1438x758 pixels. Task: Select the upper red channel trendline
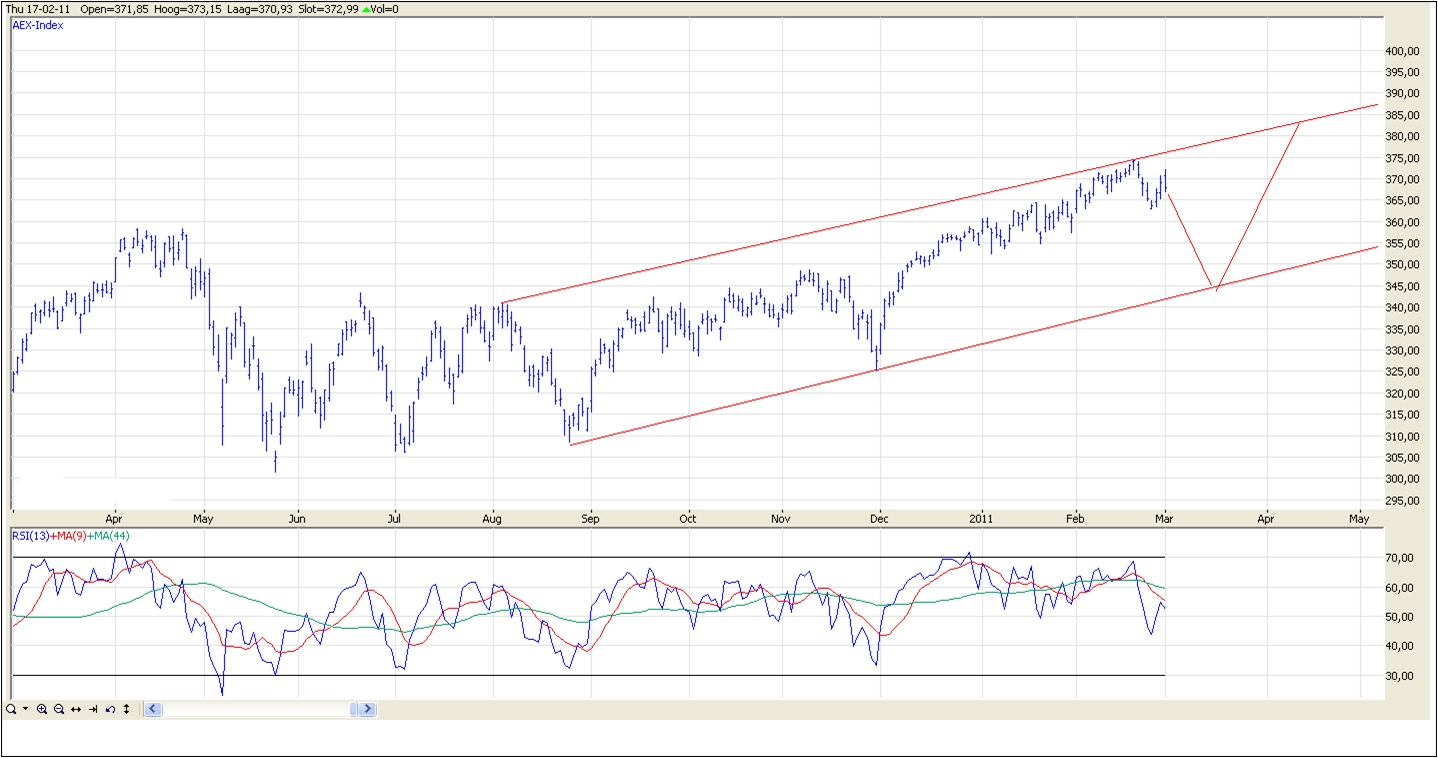click(800, 235)
